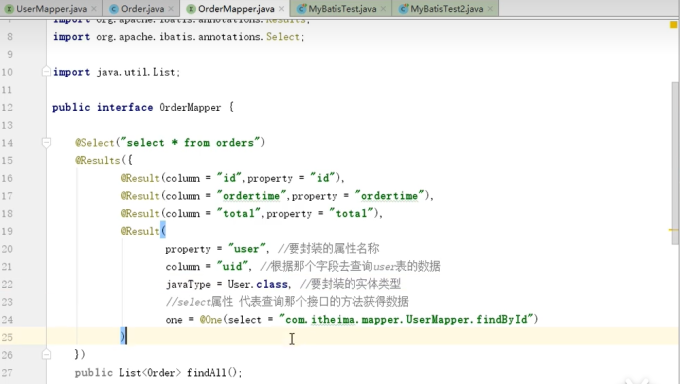Image resolution: width=680 pixels, height=384 pixels.
Task: Click the @One annotation
Action: (211, 320)
